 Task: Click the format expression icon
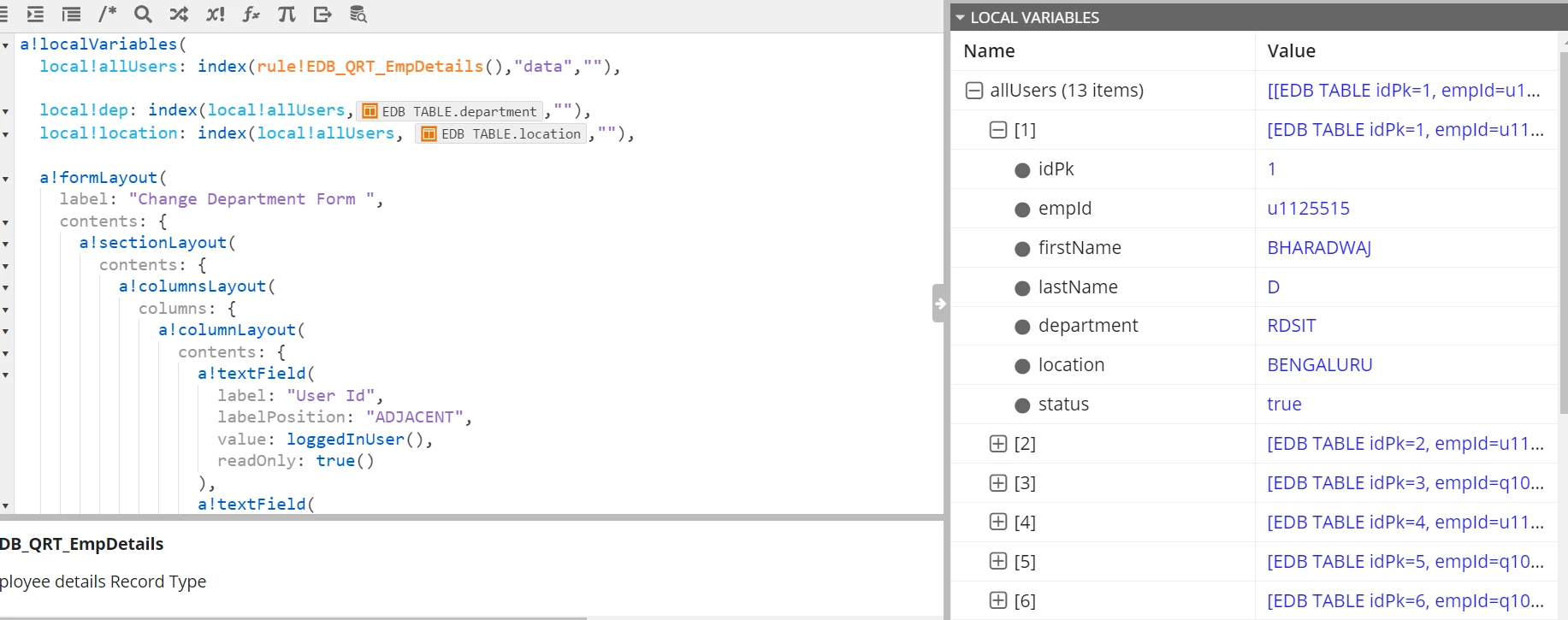coord(72,14)
